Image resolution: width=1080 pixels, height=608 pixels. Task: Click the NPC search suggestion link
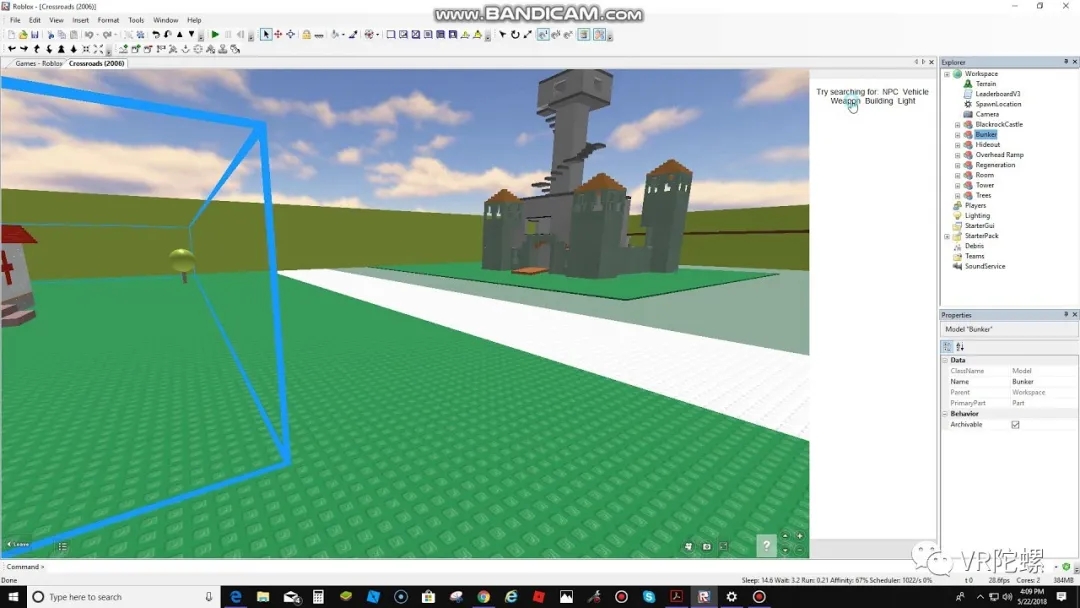coord(890,92)
